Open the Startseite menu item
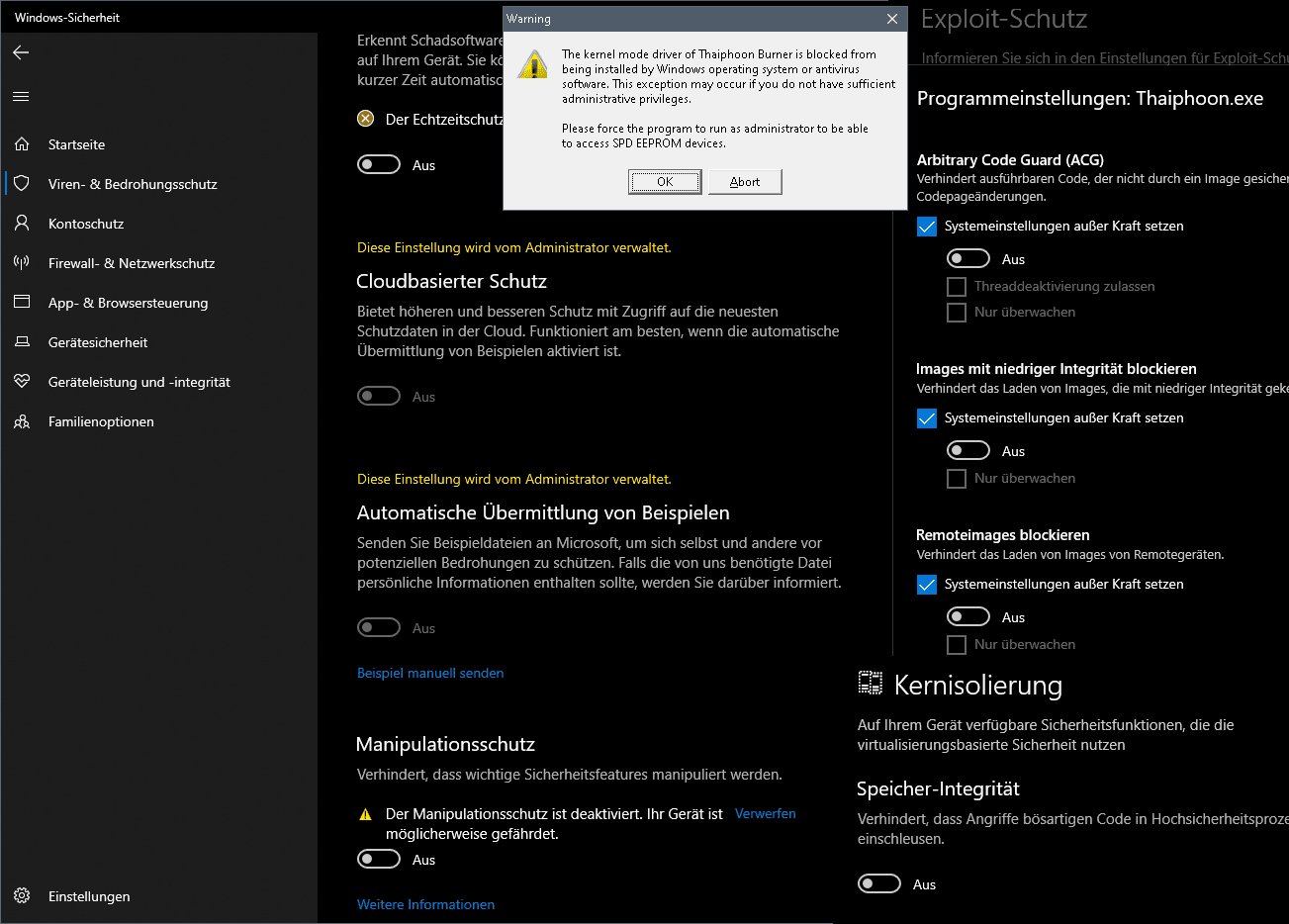 tap(76, 144)
